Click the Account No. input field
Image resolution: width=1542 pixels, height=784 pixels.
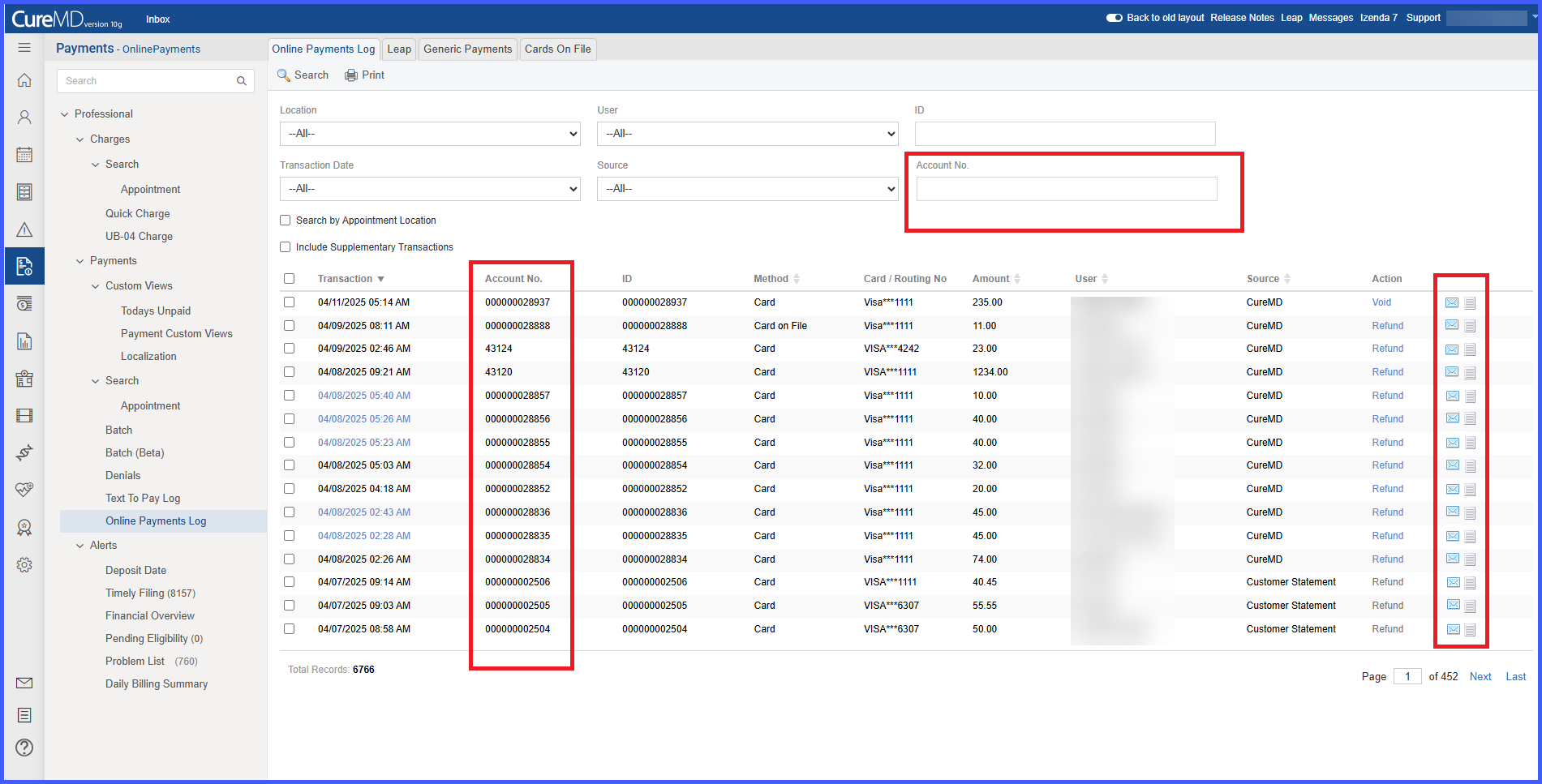pyautogui.click(x=1067, y=189)
